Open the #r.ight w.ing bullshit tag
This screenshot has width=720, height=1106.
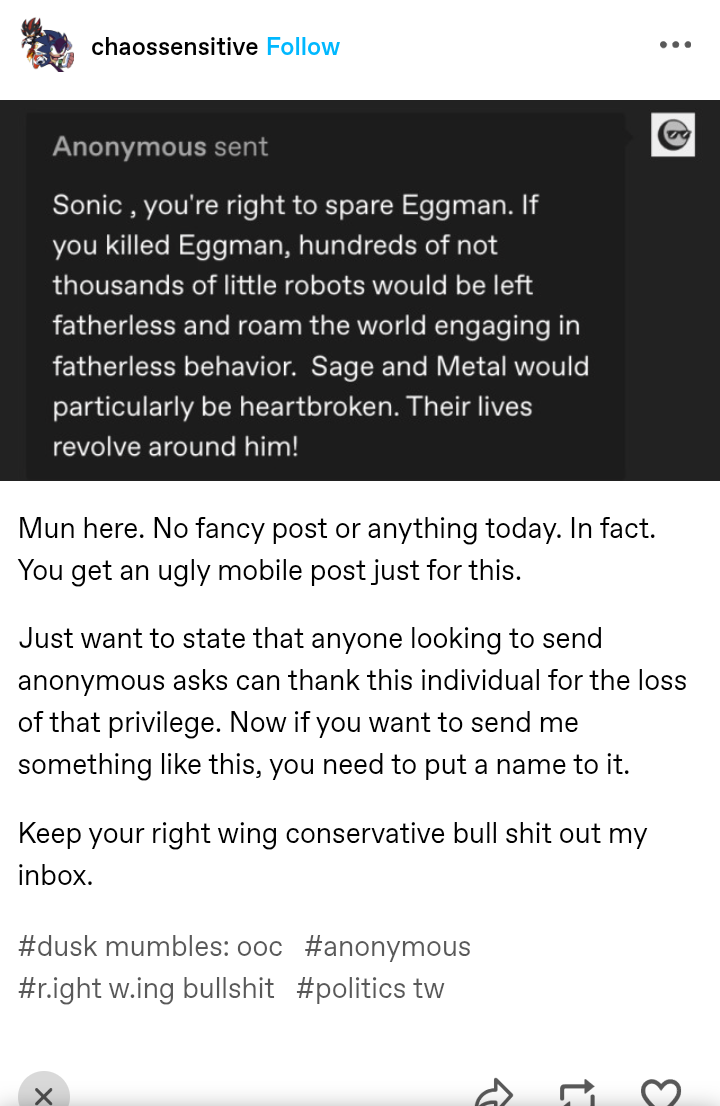click(x=146, y=988)
